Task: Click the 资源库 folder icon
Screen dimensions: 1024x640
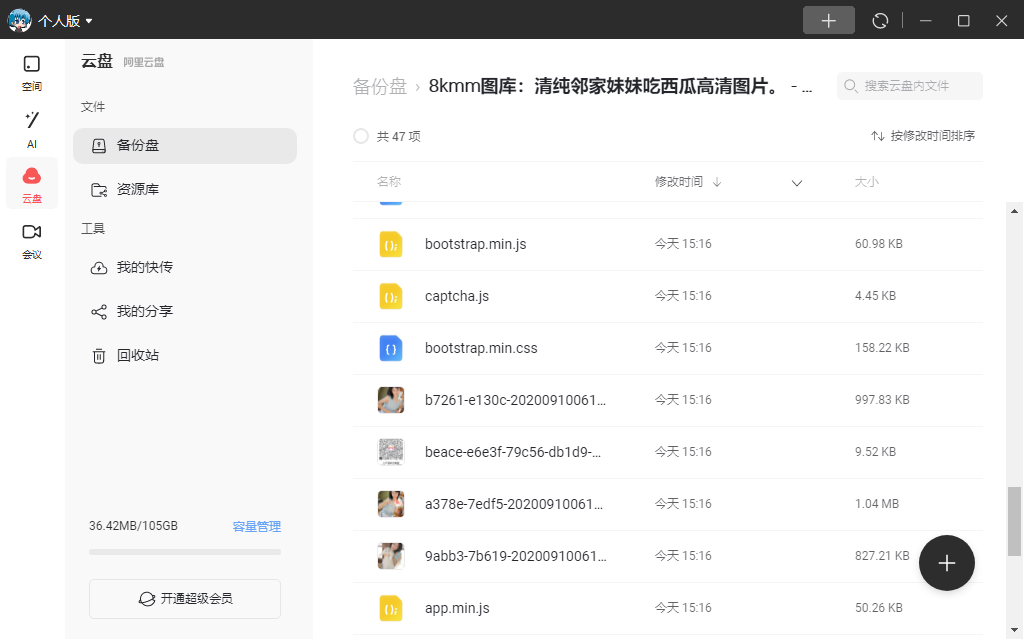Action: pos(99,190)
